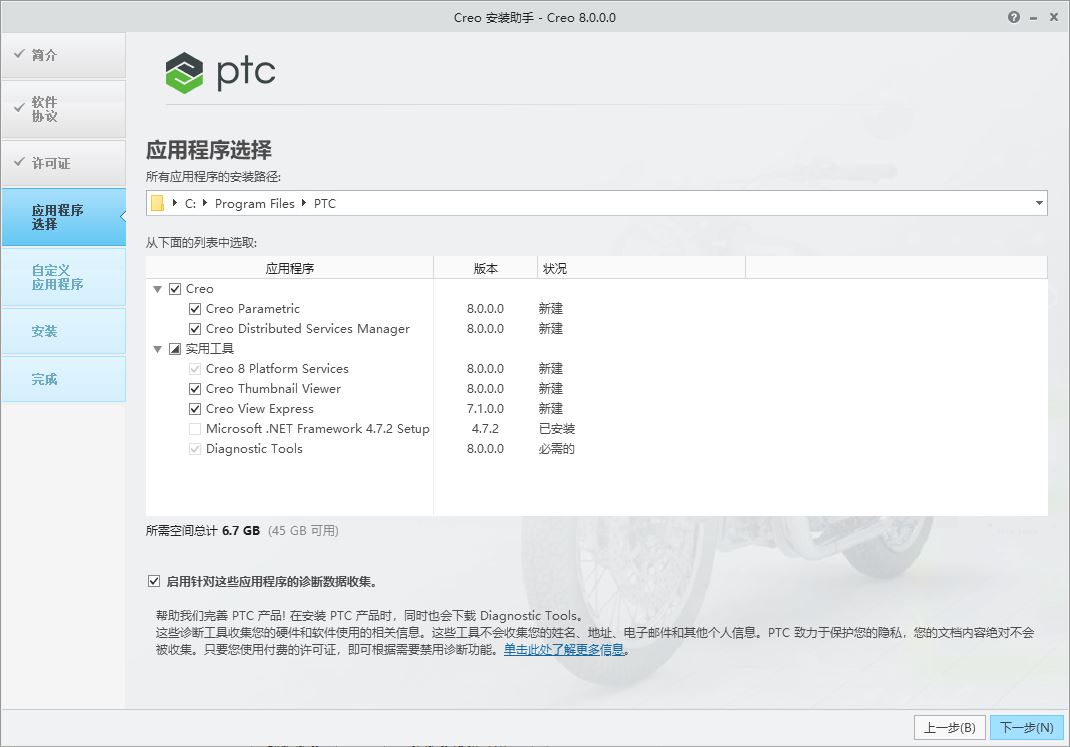
Task: Expand path arrow before C:
Action: (x=175, y=203)
